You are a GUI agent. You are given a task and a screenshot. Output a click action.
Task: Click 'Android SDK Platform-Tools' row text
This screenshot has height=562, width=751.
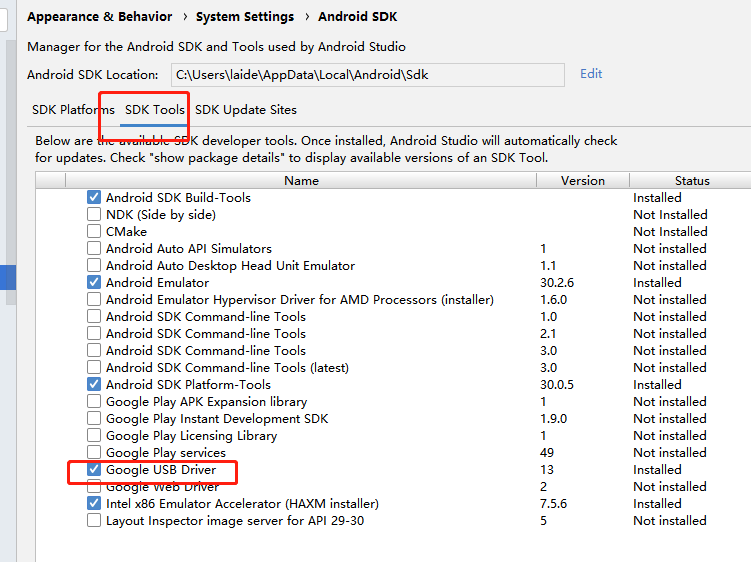point(188,385)
